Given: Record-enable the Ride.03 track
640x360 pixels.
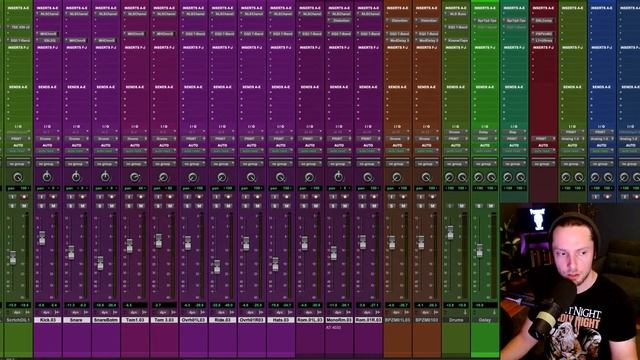Looking at the screenshot, I should pos(228,197).
